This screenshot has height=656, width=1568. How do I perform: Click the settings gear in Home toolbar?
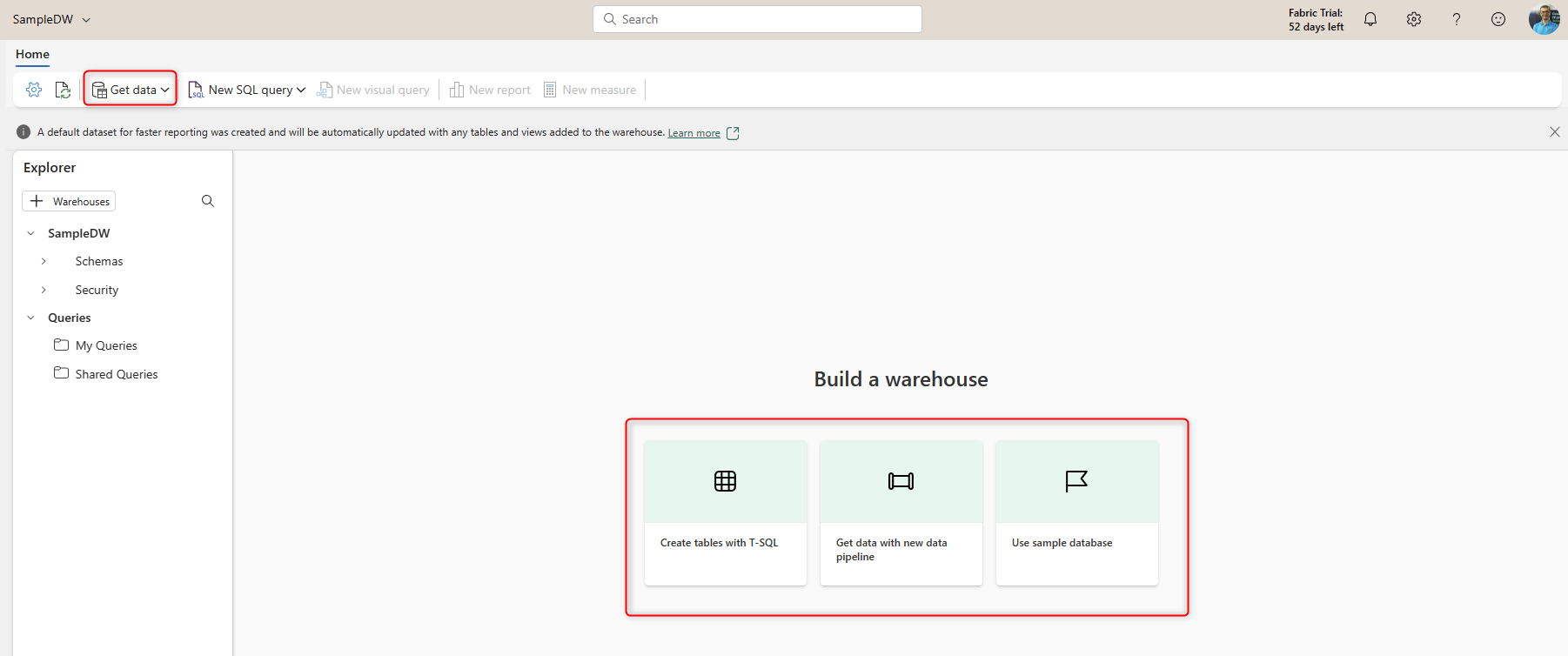click(34, 90)
